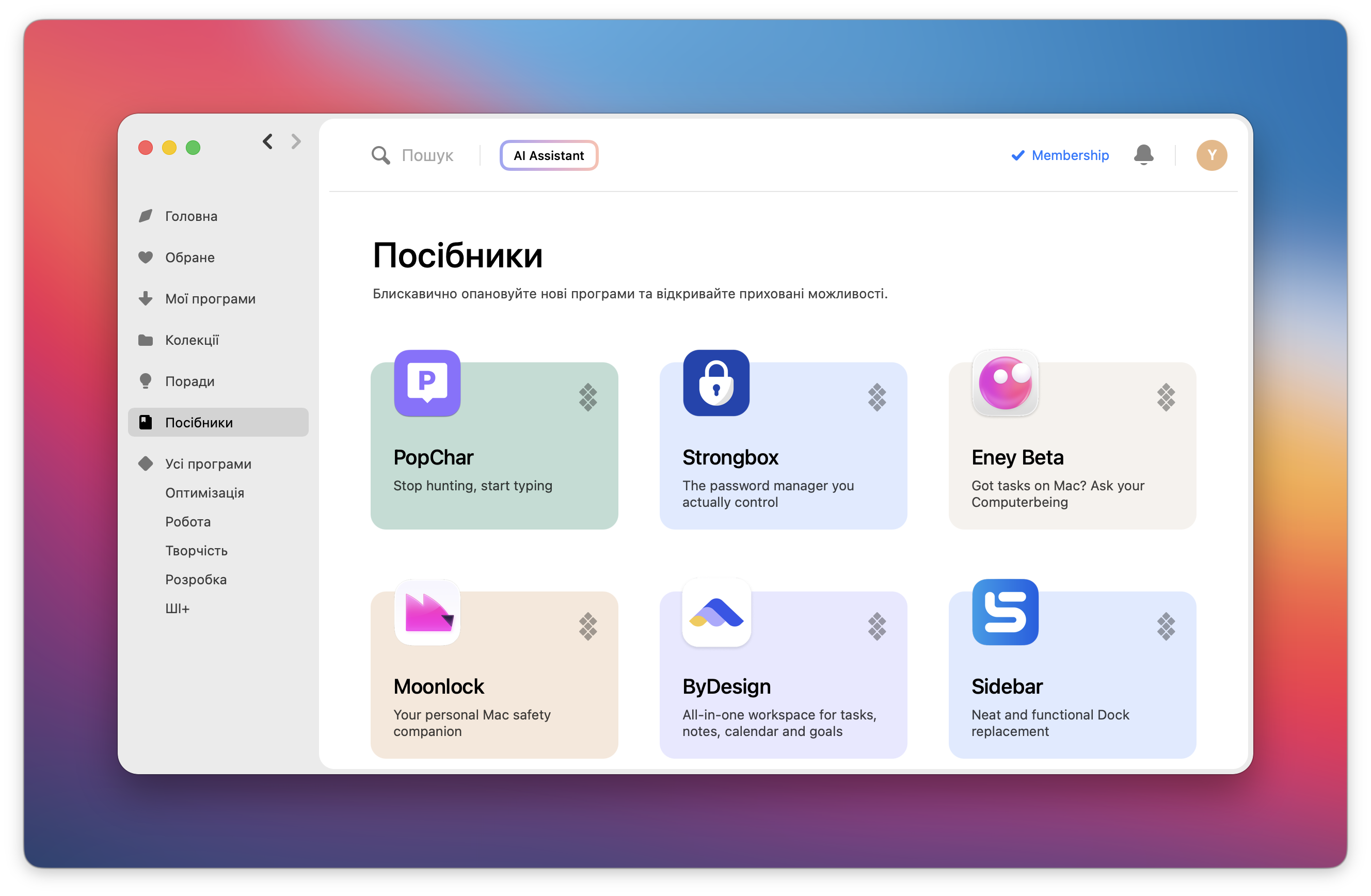Click the 'Блискавично опановуйте нові програми' subtitle
The height and width of the screenshot is (896, 1371).
pos(630,294)
